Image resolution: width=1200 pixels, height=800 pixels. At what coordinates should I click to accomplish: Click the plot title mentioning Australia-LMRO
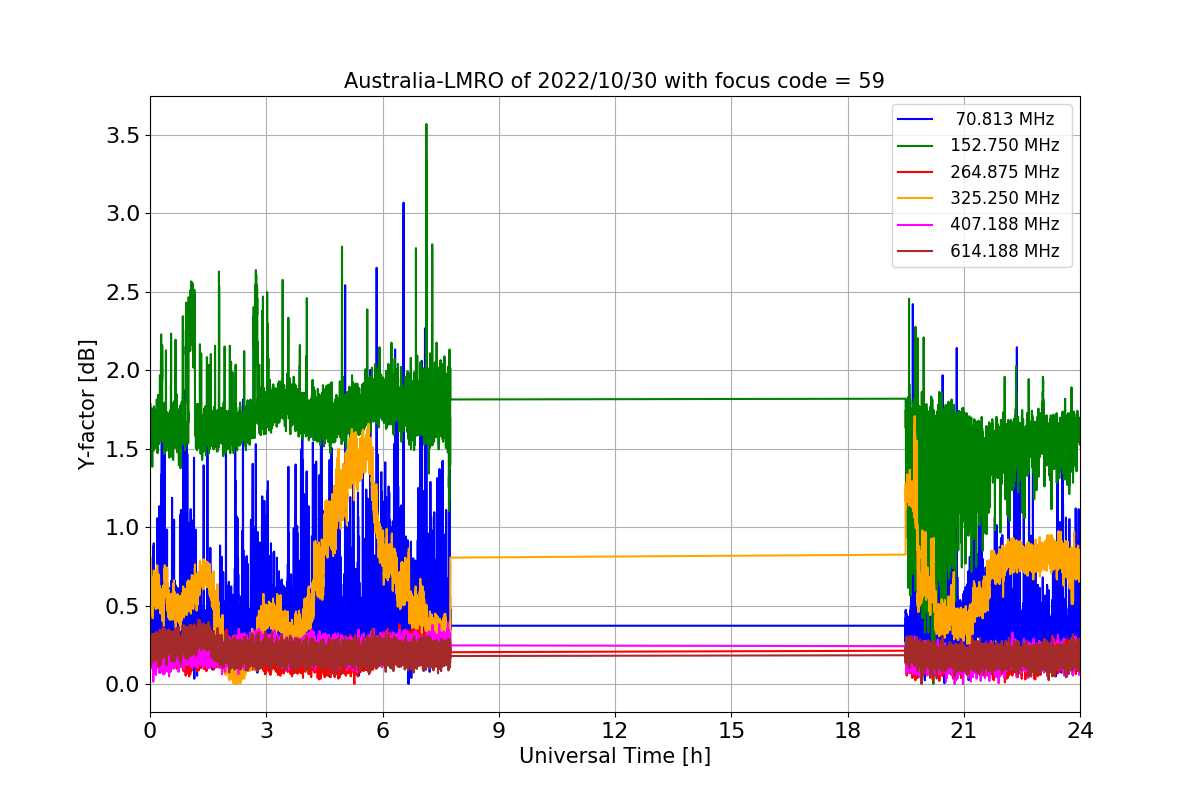614,81
